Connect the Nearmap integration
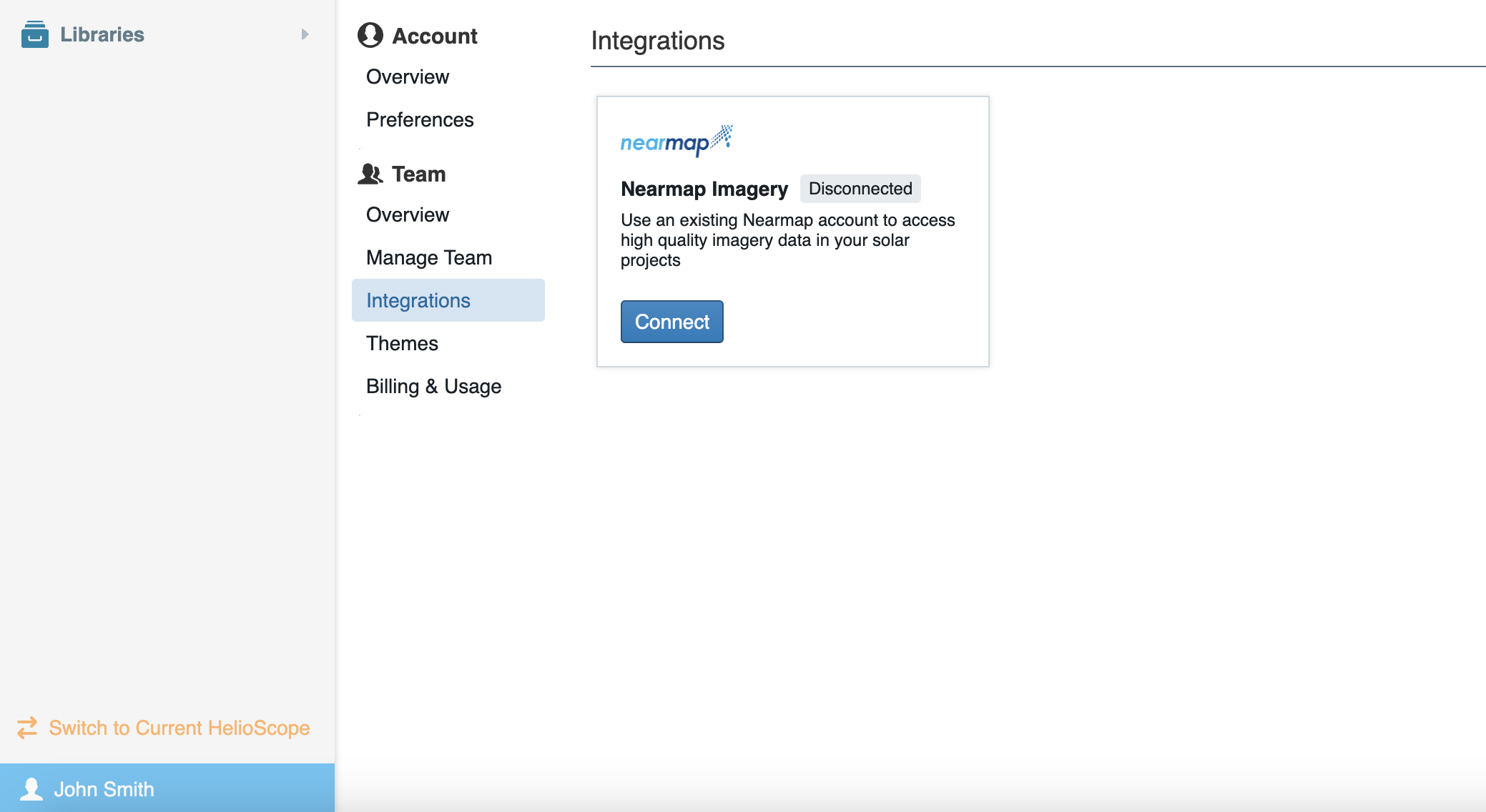Image resolution: width=1486 pixels, height=812 pixels. tap(672, 322)
